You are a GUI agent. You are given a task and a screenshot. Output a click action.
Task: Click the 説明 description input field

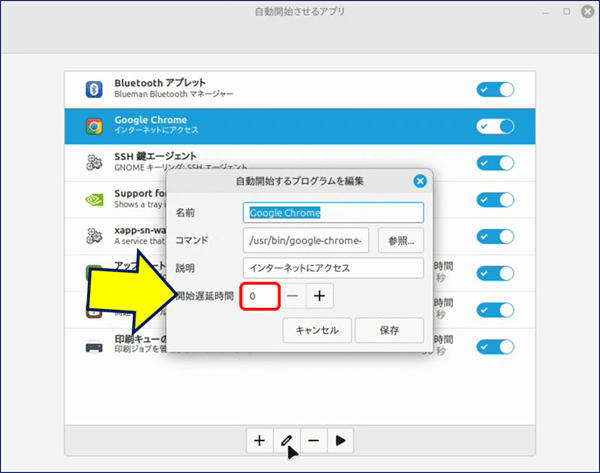[333, 268]
